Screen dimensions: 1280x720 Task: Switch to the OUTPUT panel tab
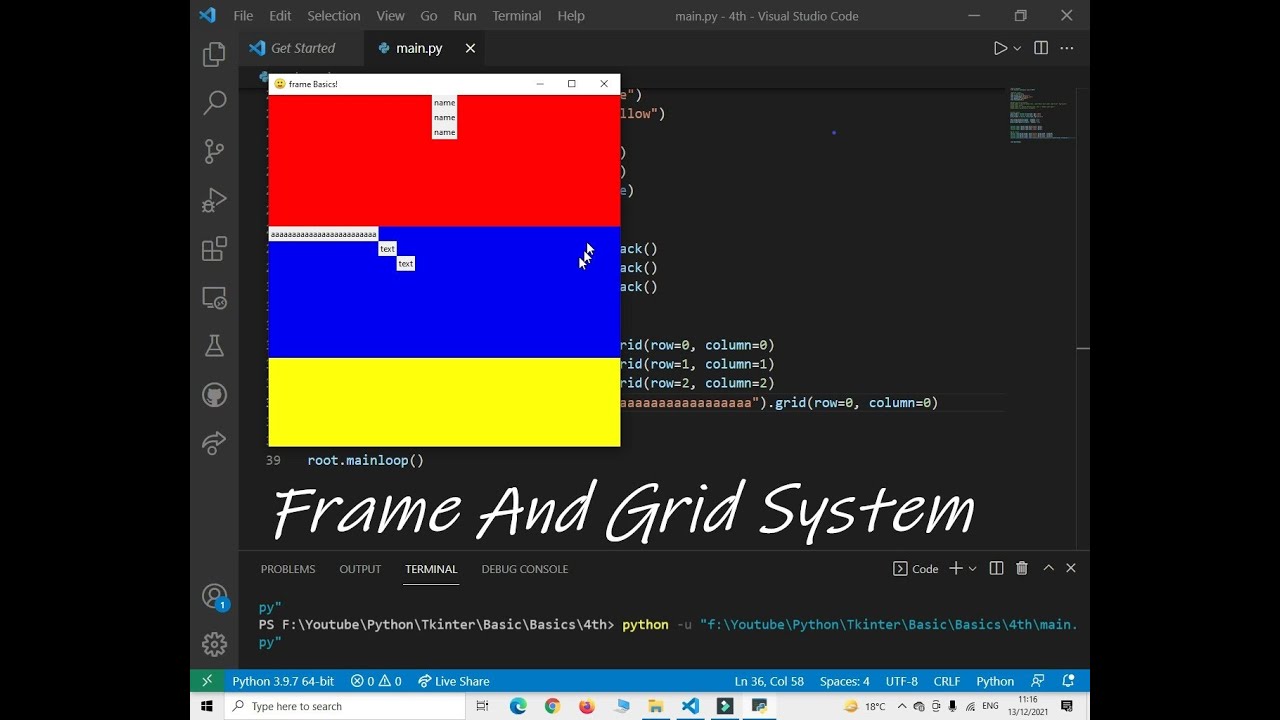360,569
